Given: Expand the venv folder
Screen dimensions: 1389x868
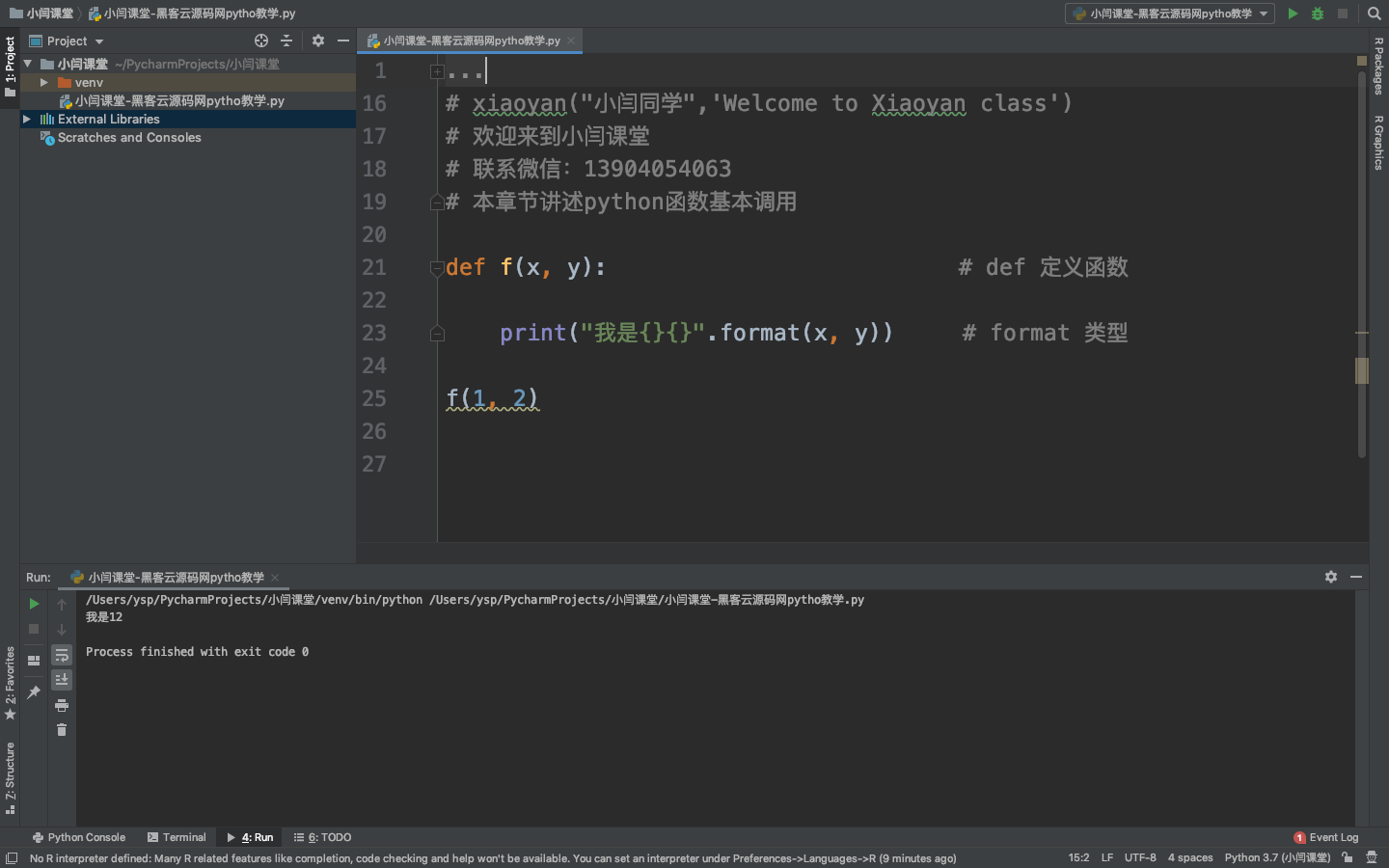Looking at the screenshot, I should (44, 83).
